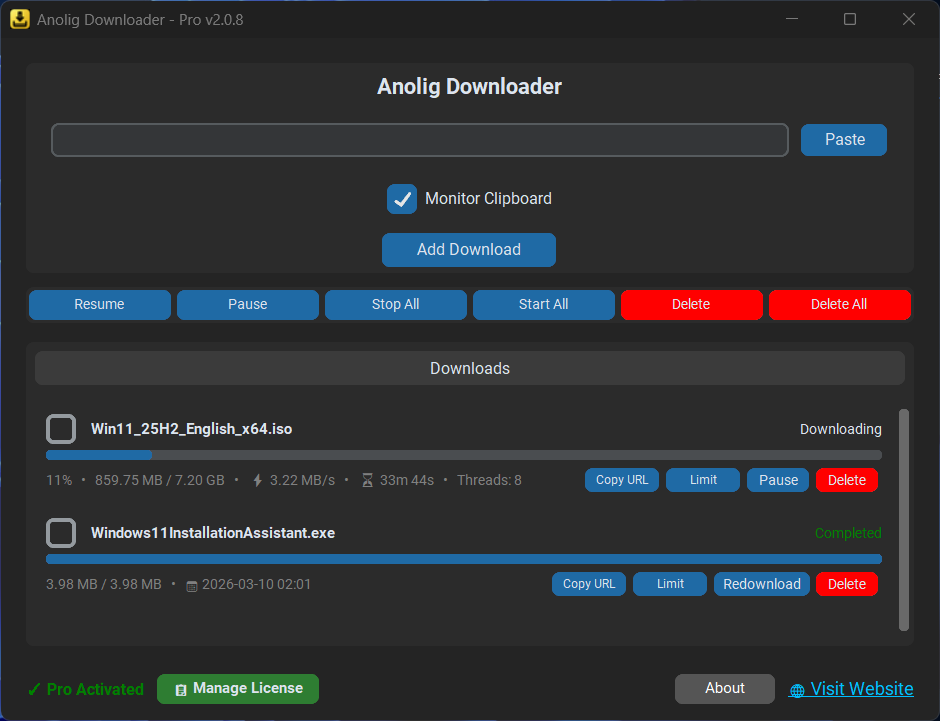Pause the Win11 ISO download
Image resolution: width=940 pixels, height=721 pixels.
pyautogui.click(x=777, y=480)
